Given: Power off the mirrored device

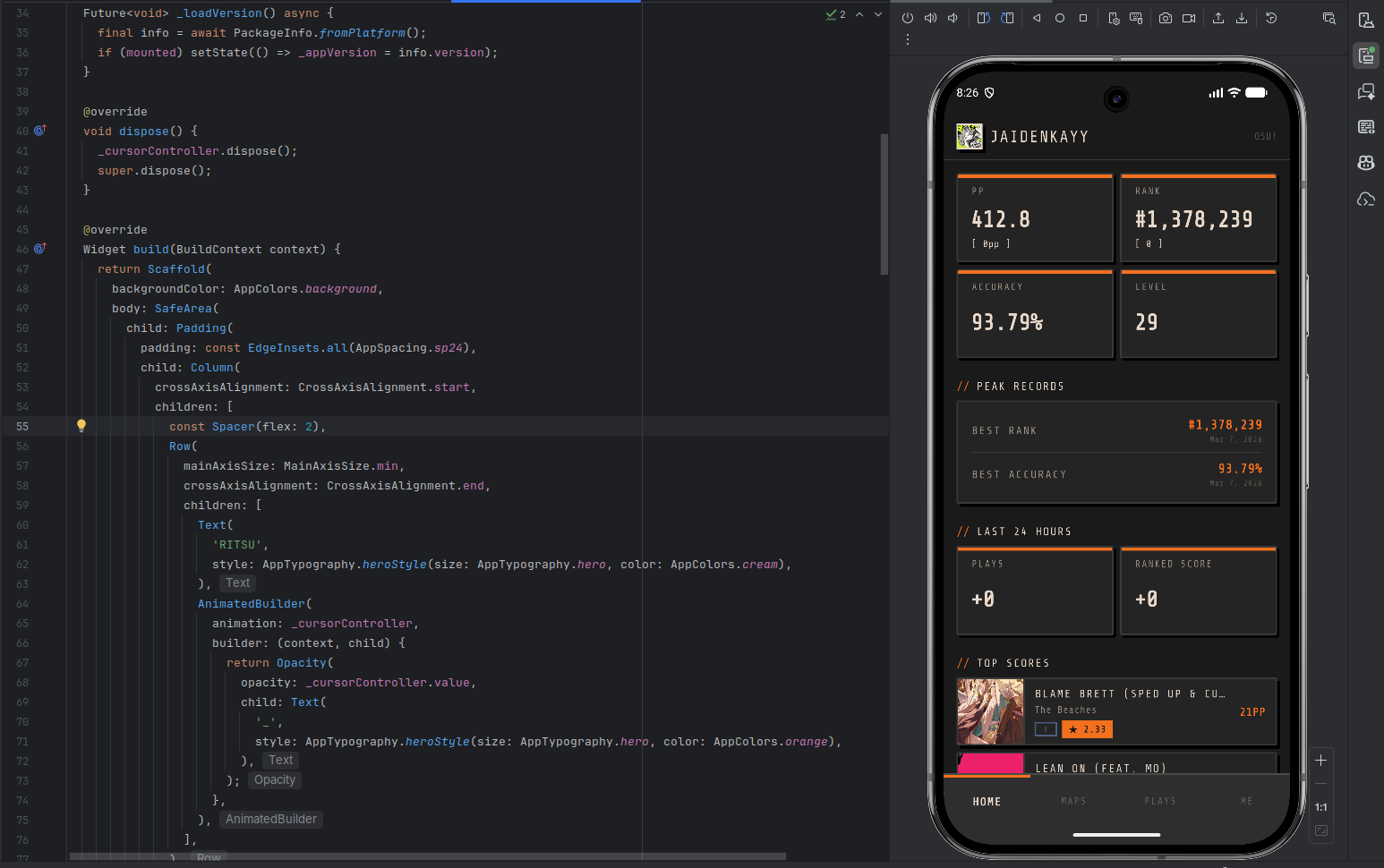Looking at the screenshot, I should (x=908, y=18).
